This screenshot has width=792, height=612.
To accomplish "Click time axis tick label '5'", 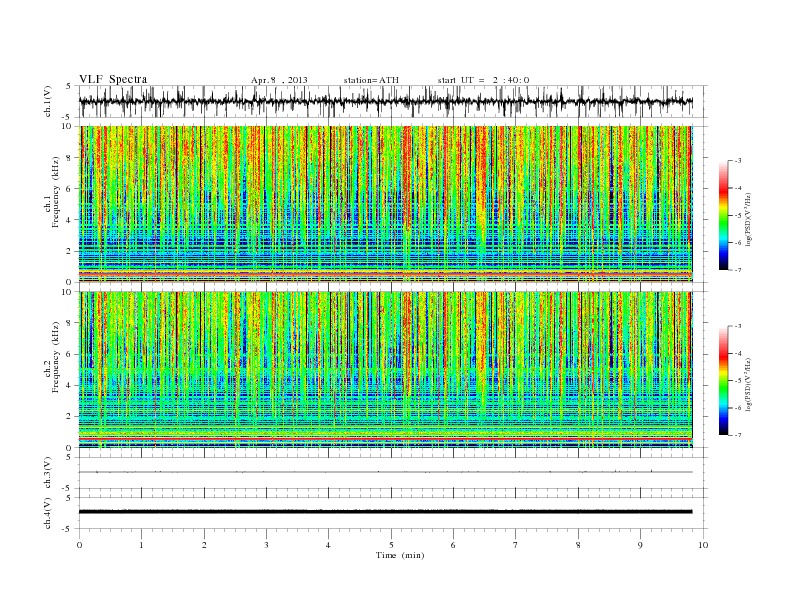I will coord(391,545).
